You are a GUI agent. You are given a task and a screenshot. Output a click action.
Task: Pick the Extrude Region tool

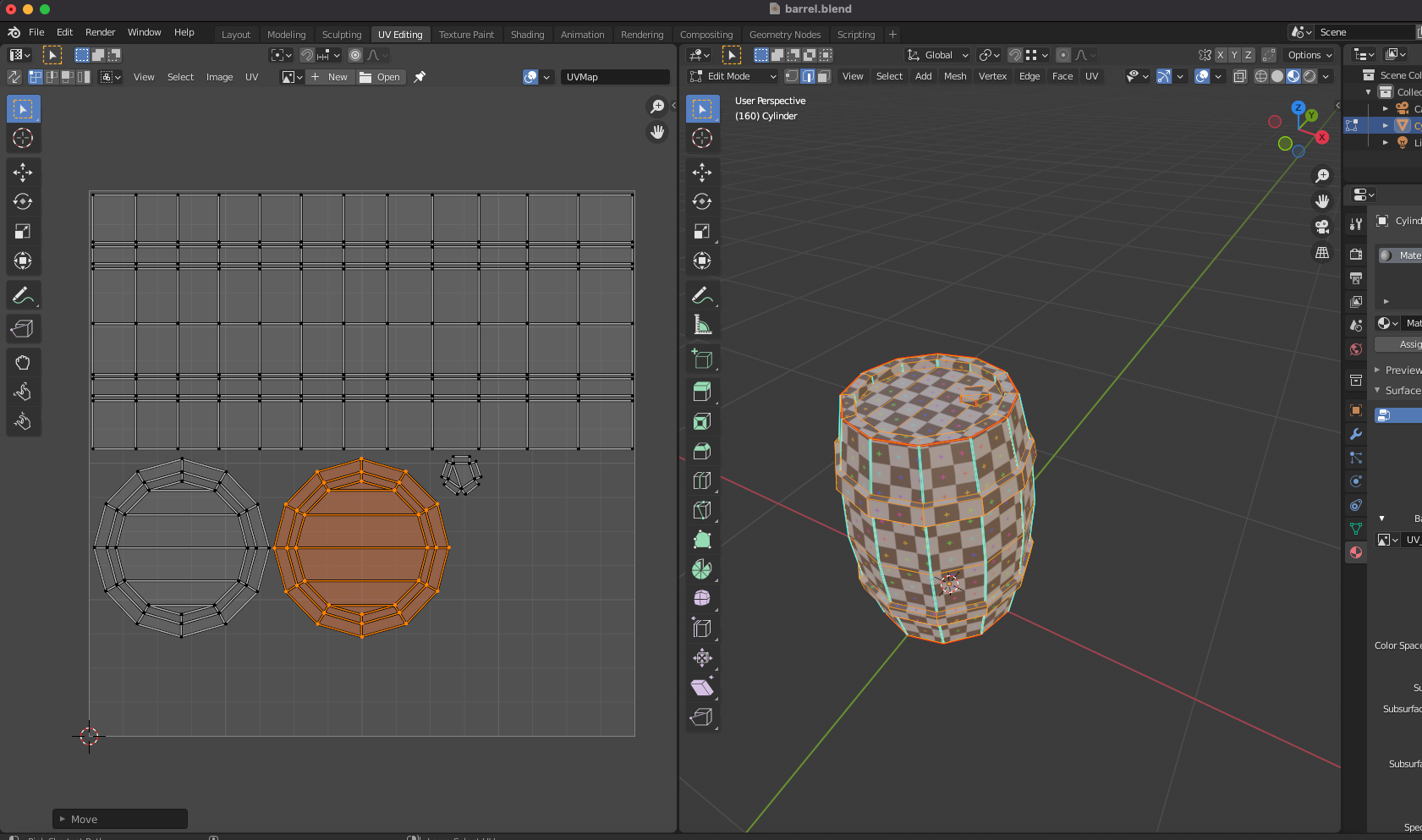coord(701,392)
